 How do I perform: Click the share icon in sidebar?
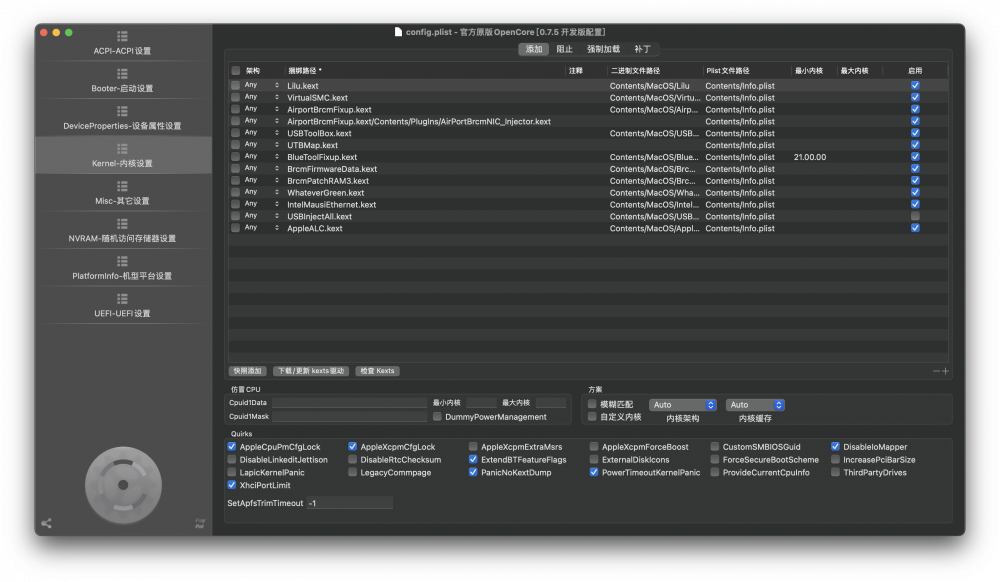[x=47, y=523]
